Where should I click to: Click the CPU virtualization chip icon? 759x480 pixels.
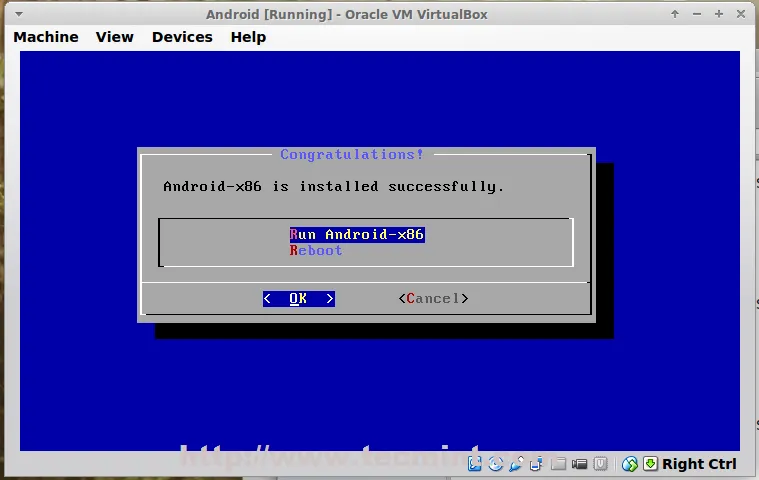coord(600,464)
